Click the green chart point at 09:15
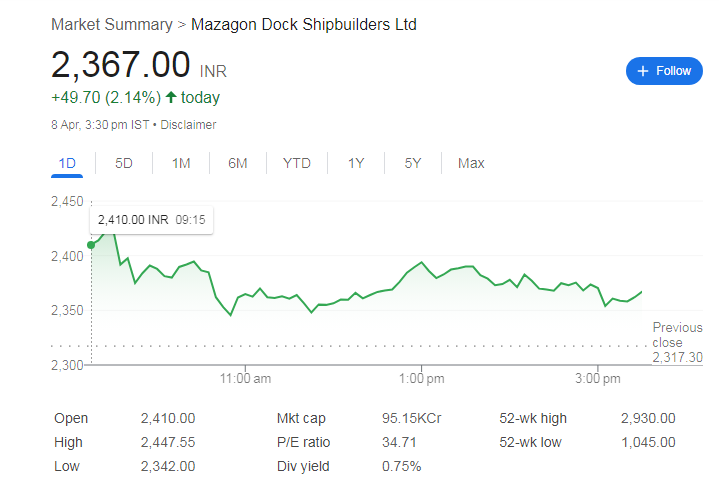The height and width of the screenshot is (490, 719). pyautogui.click(x=92, y=244)
